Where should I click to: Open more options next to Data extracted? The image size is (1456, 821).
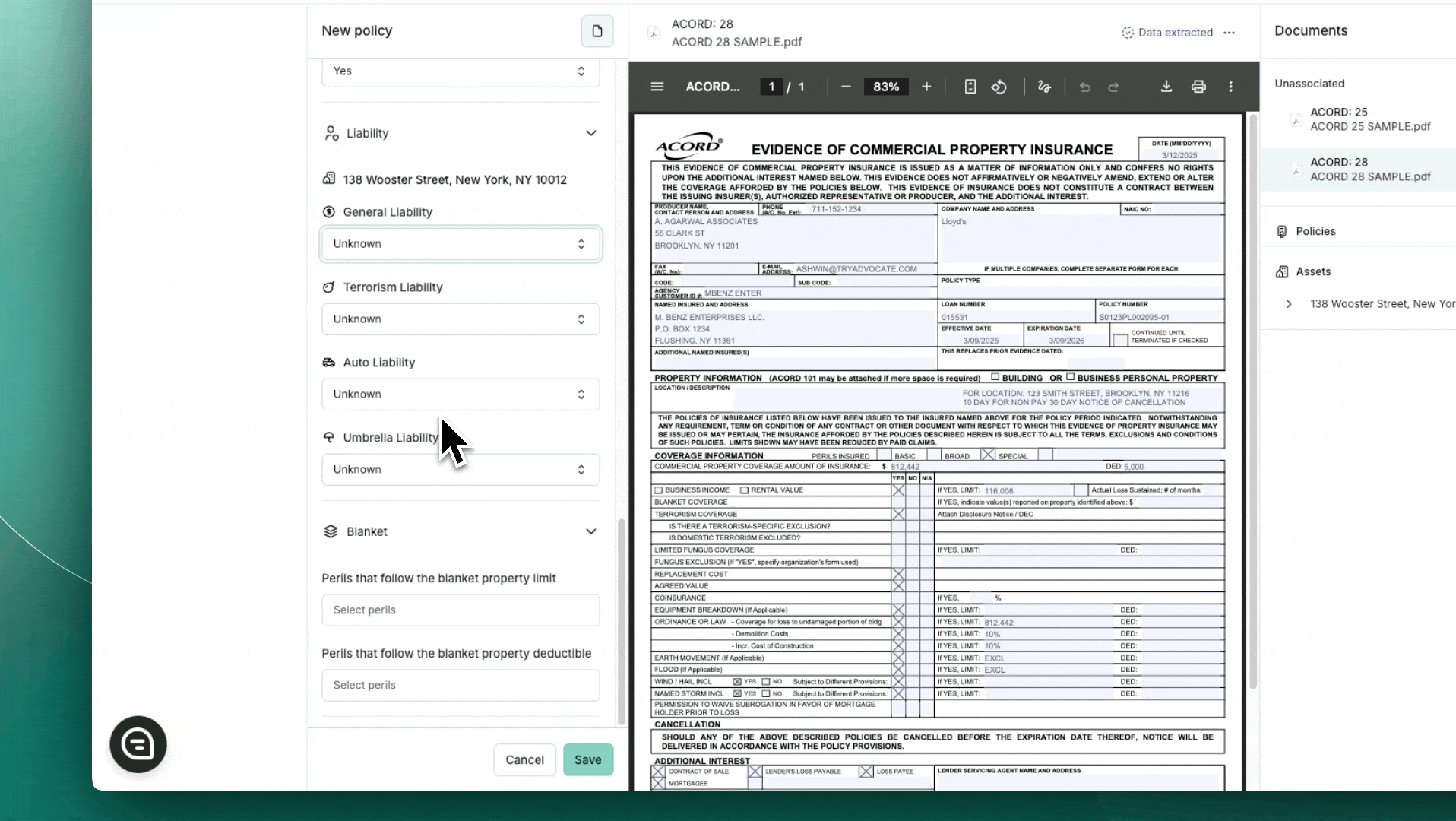tap(1230, 33)
